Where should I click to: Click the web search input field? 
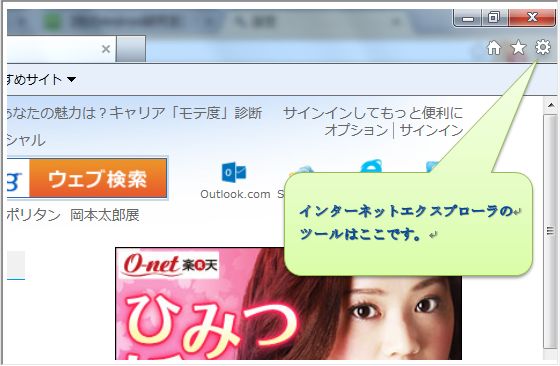point(18,178)
